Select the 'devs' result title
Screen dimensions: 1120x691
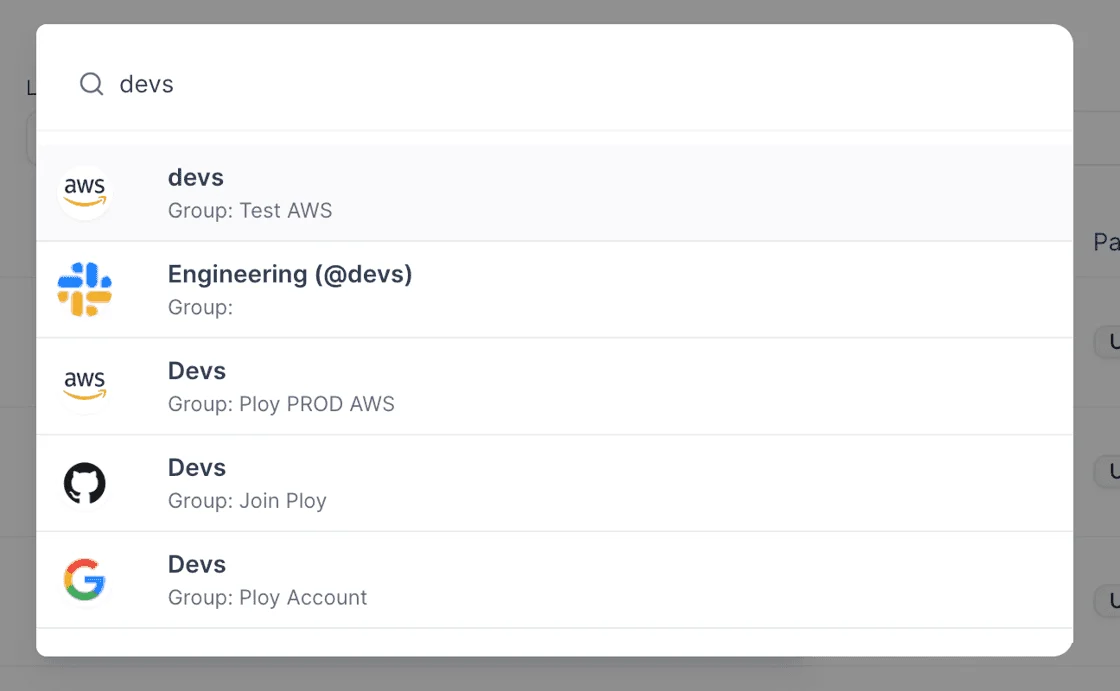tap(196, 177)
